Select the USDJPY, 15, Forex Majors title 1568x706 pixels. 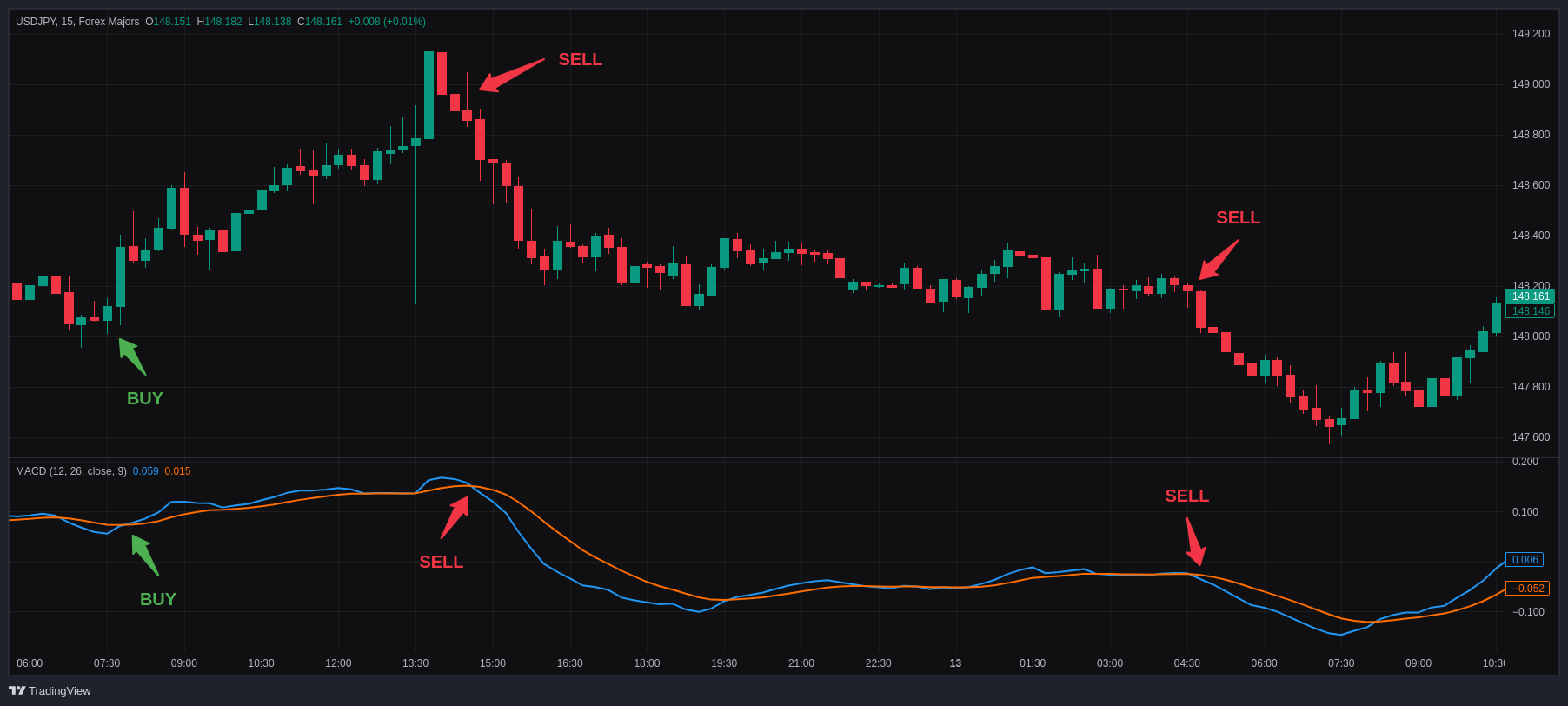[77, 22]
